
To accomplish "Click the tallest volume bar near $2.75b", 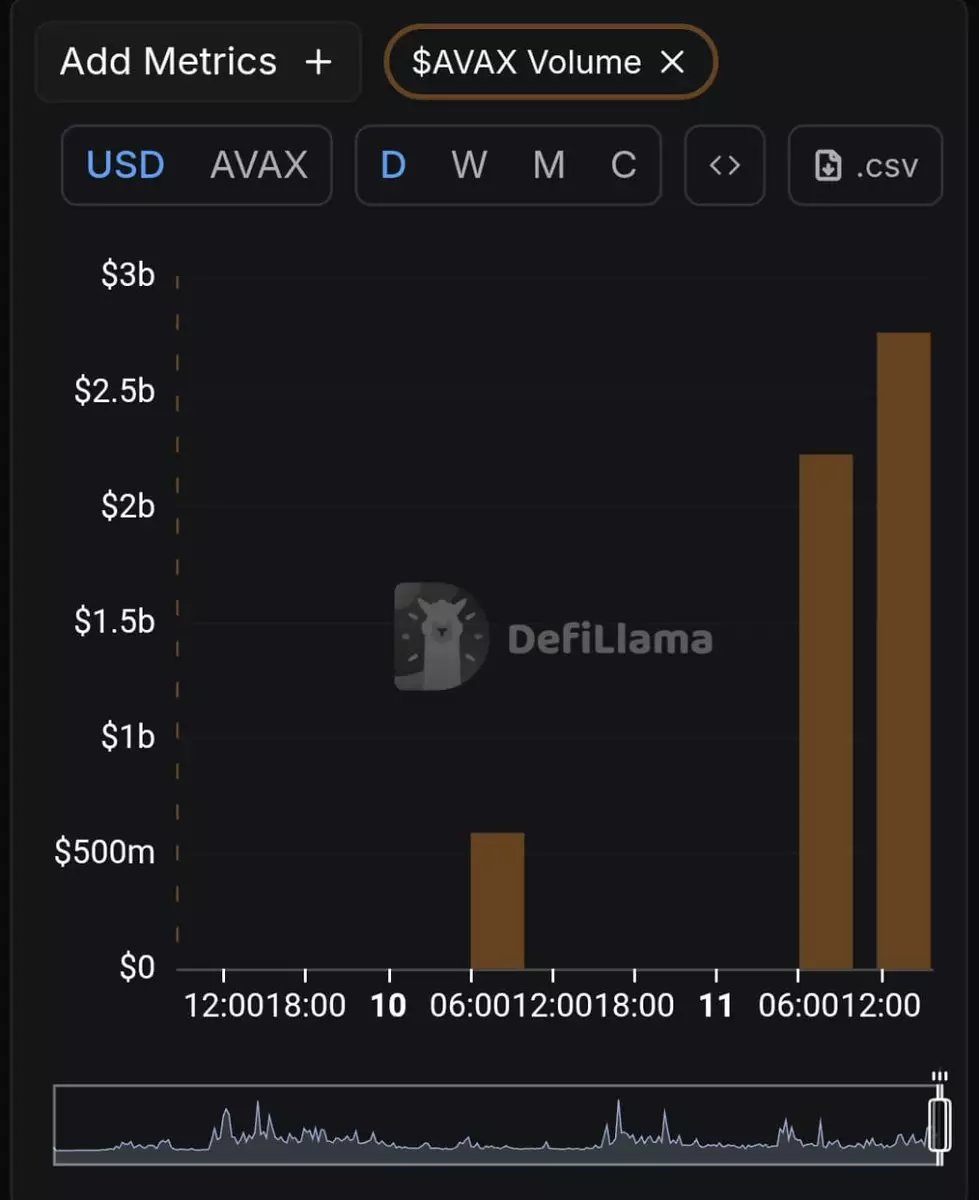I will 903,650.
